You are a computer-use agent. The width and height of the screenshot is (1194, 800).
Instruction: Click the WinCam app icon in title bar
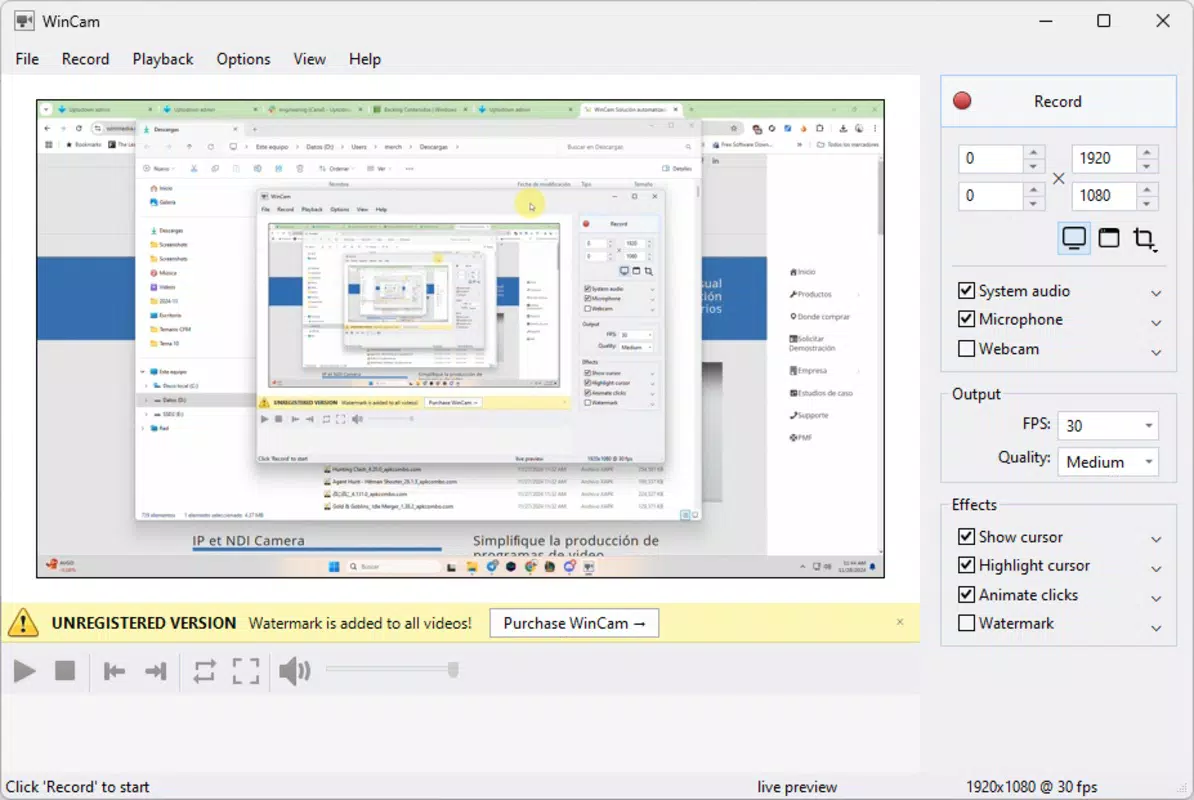(24, 21)
